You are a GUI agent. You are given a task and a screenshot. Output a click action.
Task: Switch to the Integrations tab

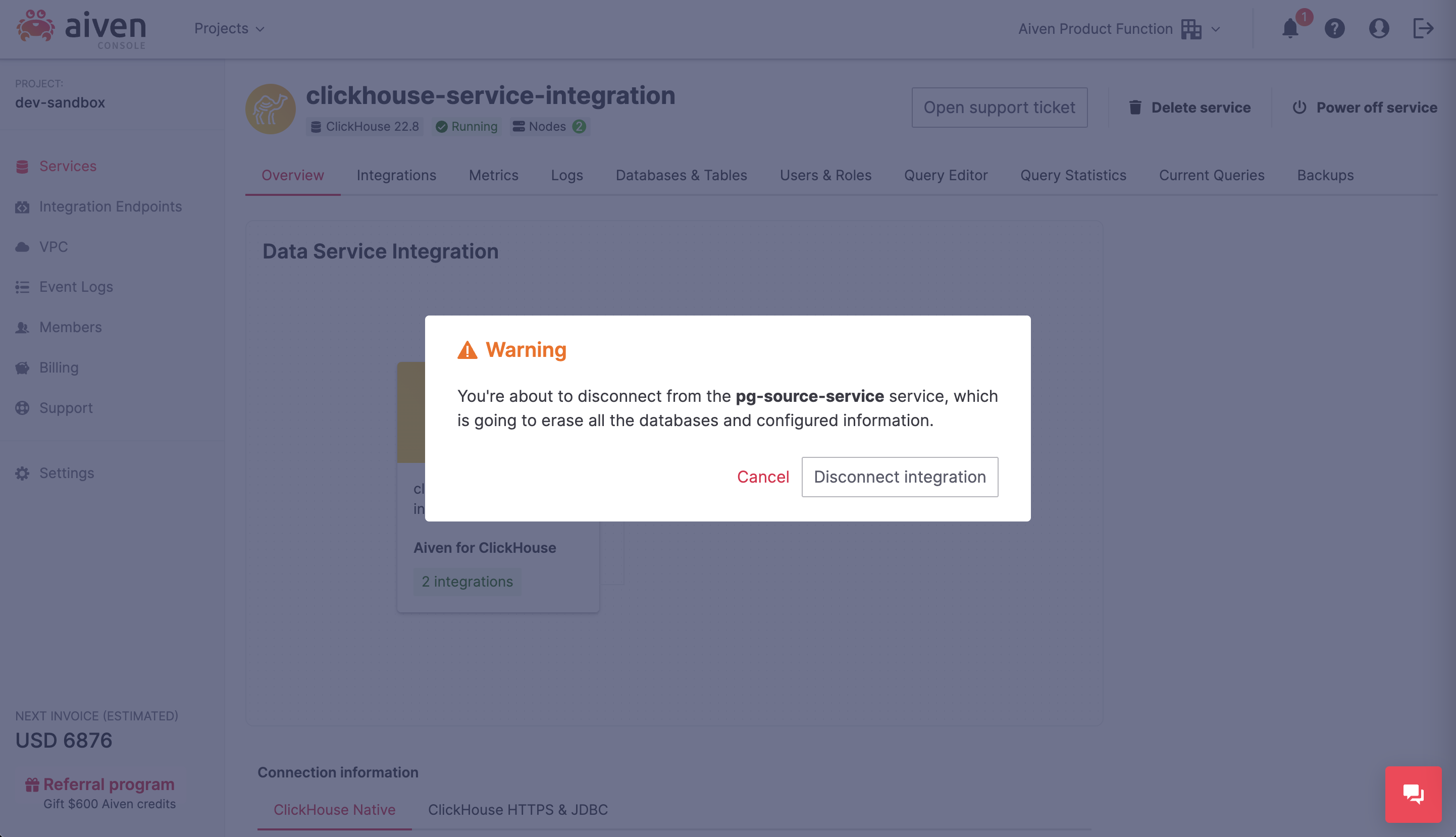pyautogui.click(x=396, y=175)
